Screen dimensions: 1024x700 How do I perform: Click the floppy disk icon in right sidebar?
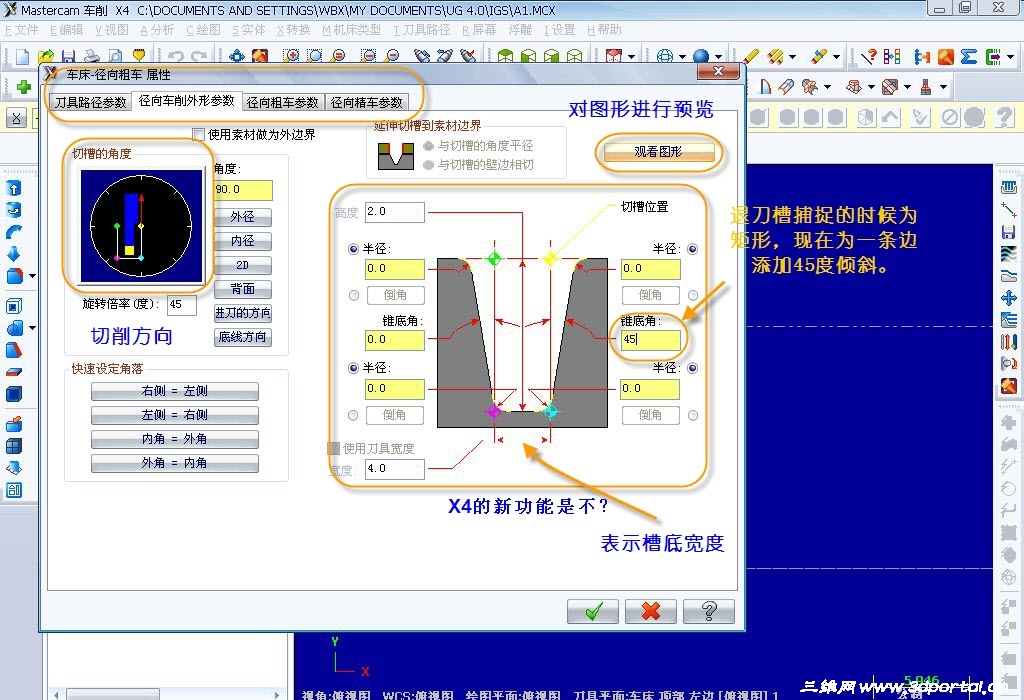click(x=1008, y=232)
